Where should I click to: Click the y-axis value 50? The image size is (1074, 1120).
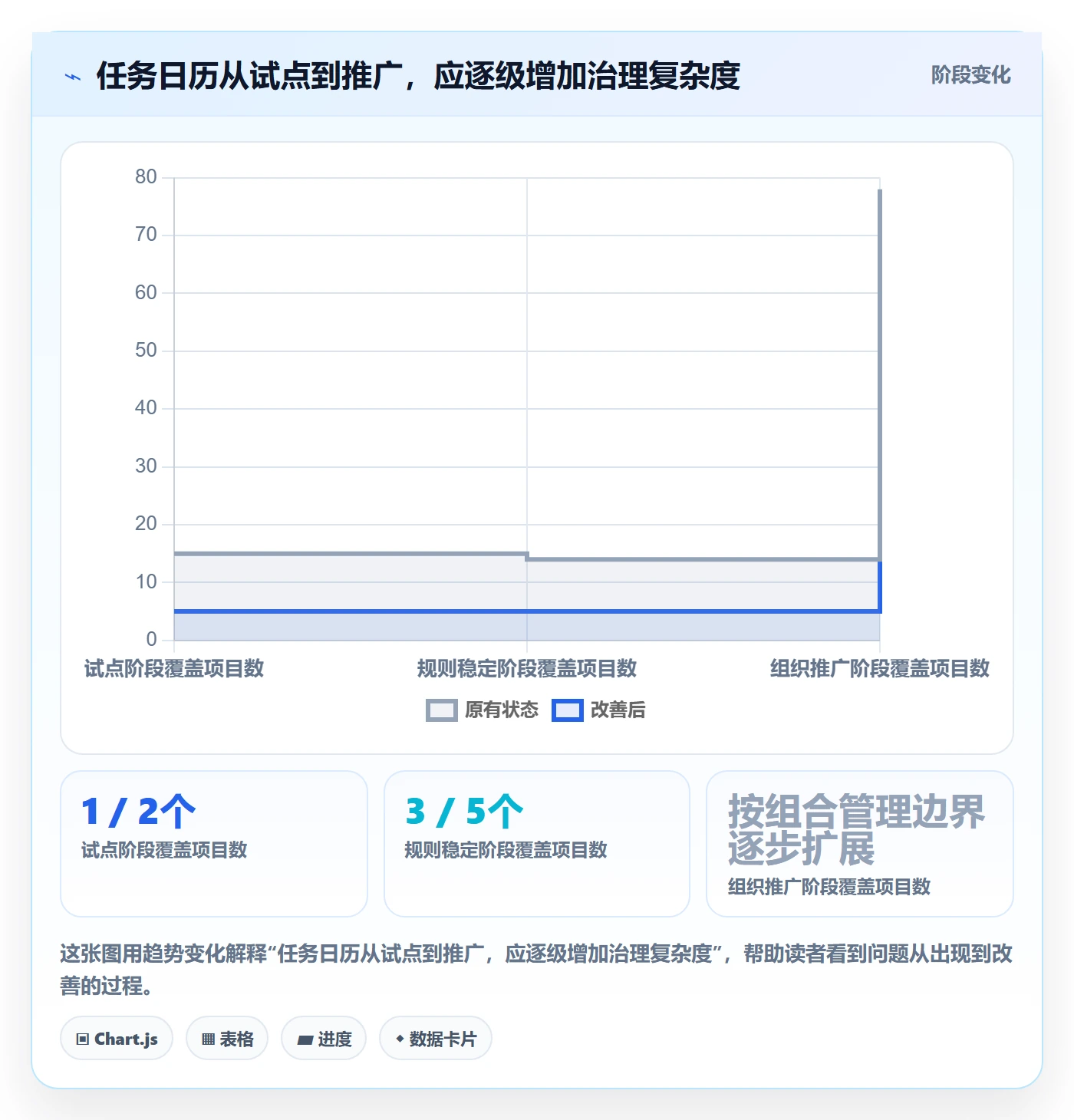[x=146, y=350]
